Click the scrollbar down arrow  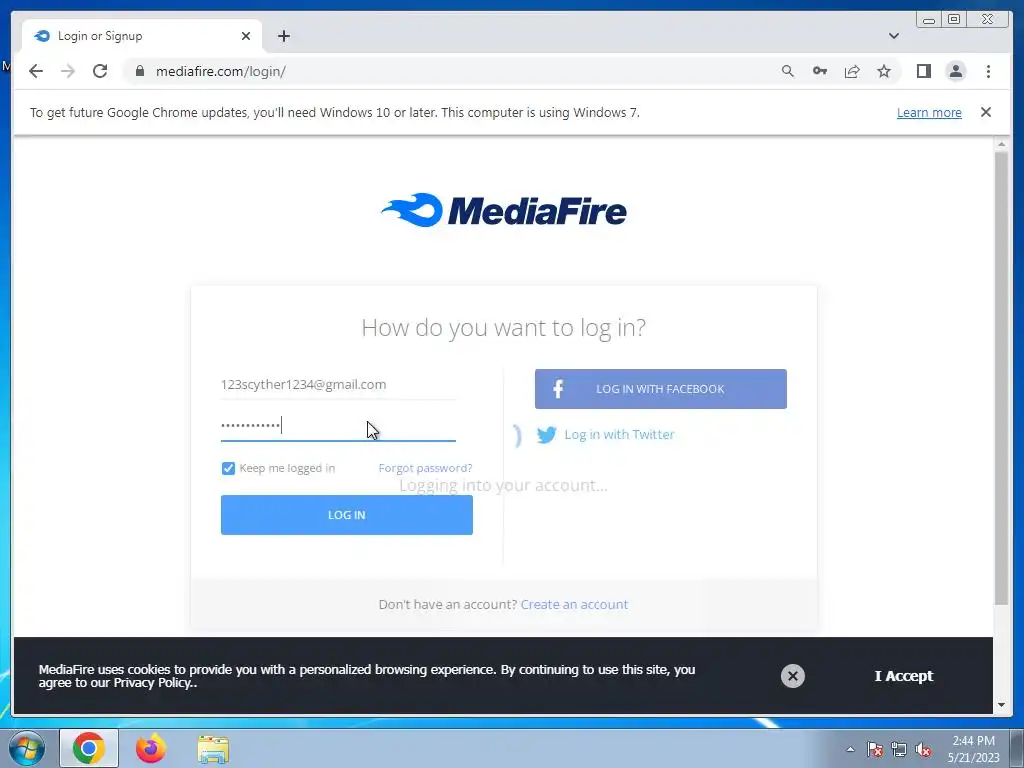click(x=1001, y=705)
